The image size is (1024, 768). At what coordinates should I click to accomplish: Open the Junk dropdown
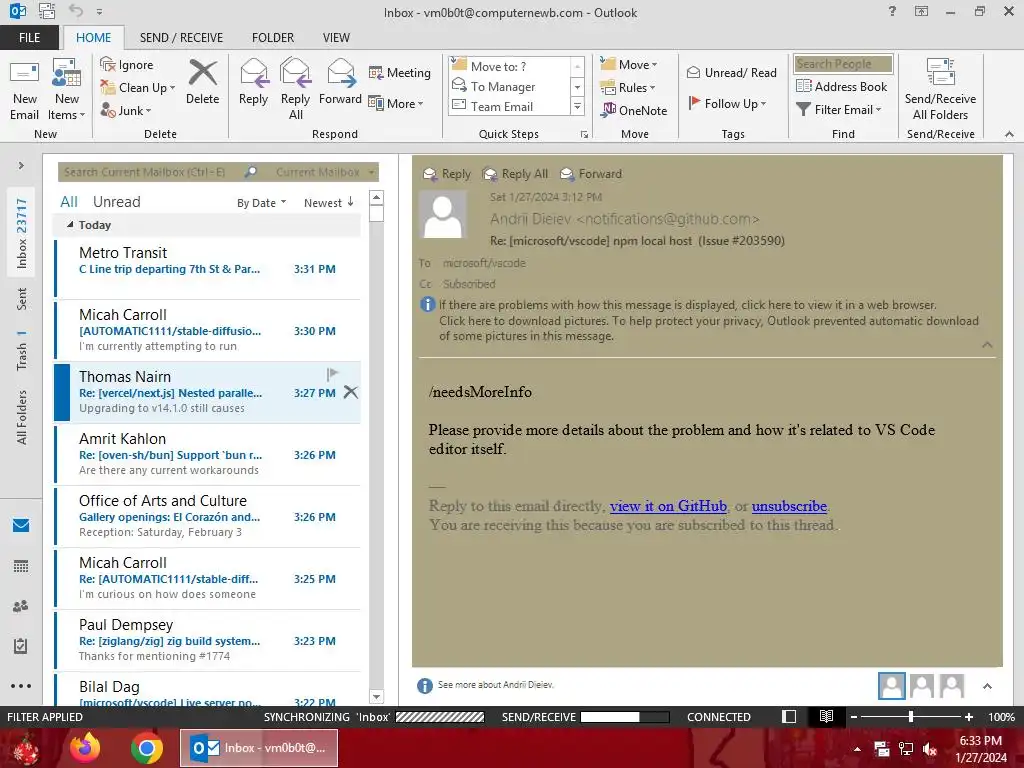[126, 110]
